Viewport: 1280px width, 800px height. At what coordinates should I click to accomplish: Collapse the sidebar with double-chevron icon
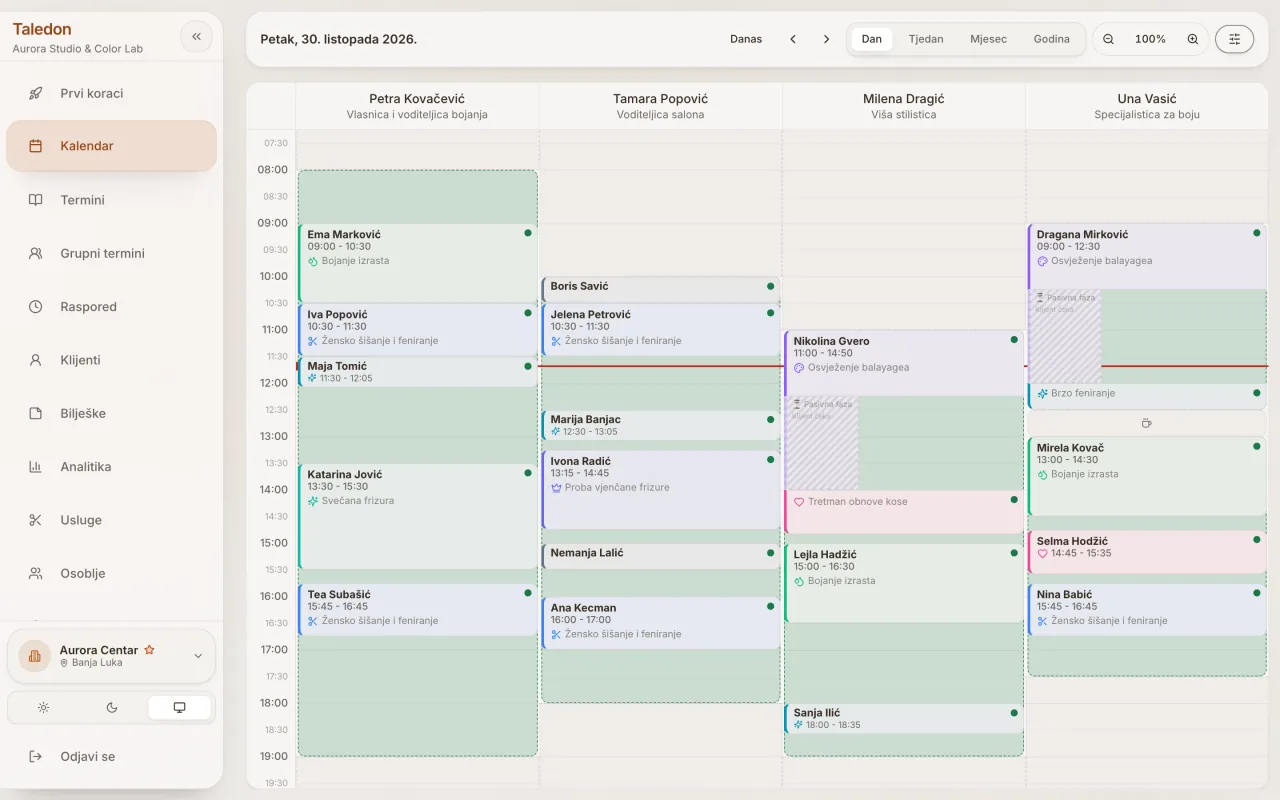(x=196, y=37)
